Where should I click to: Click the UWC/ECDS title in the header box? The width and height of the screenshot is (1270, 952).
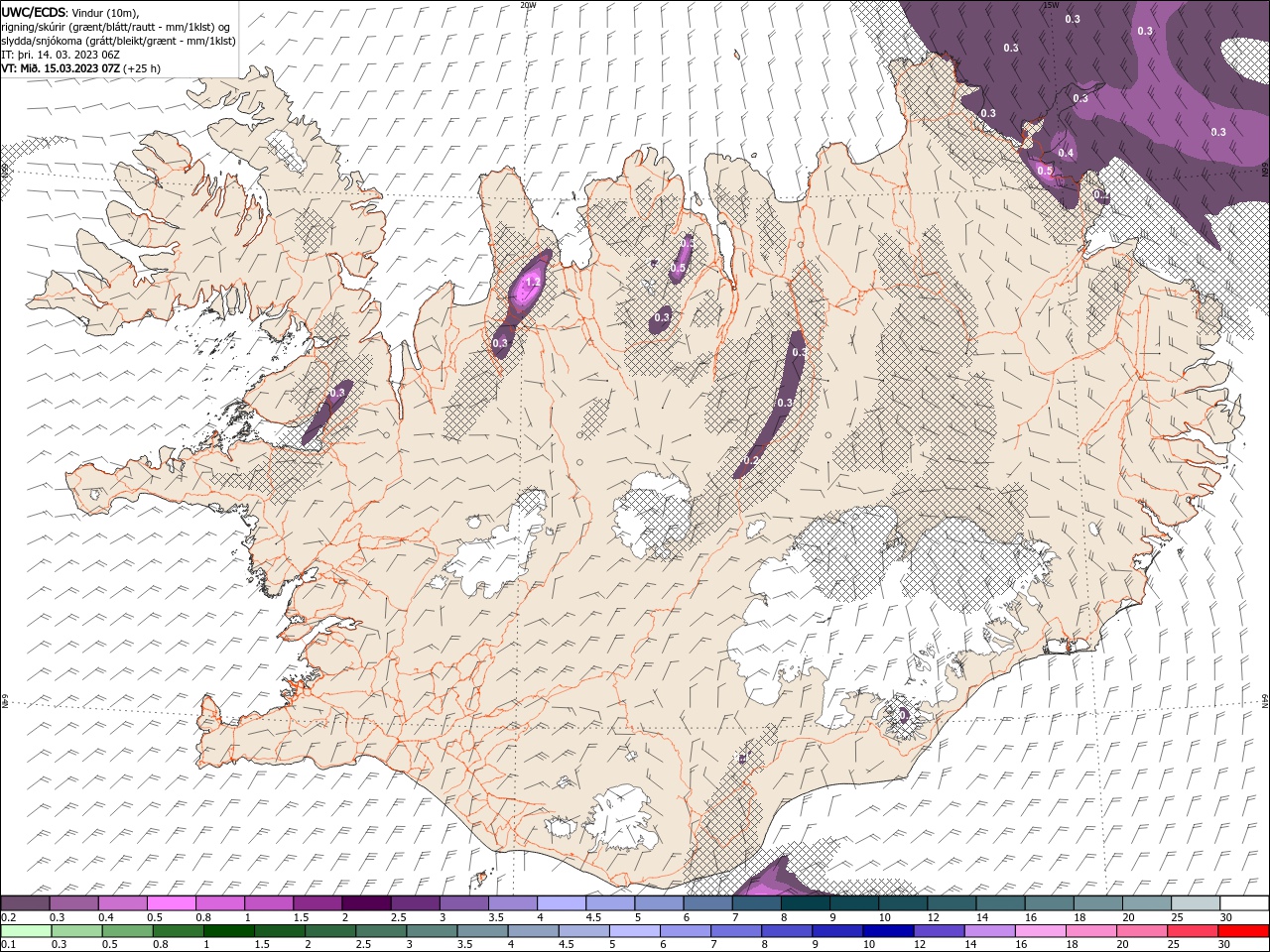point(34,12)
